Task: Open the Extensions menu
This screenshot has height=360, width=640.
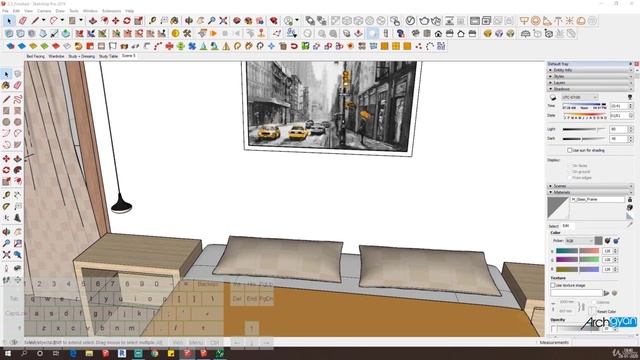Action: [111, 11]
